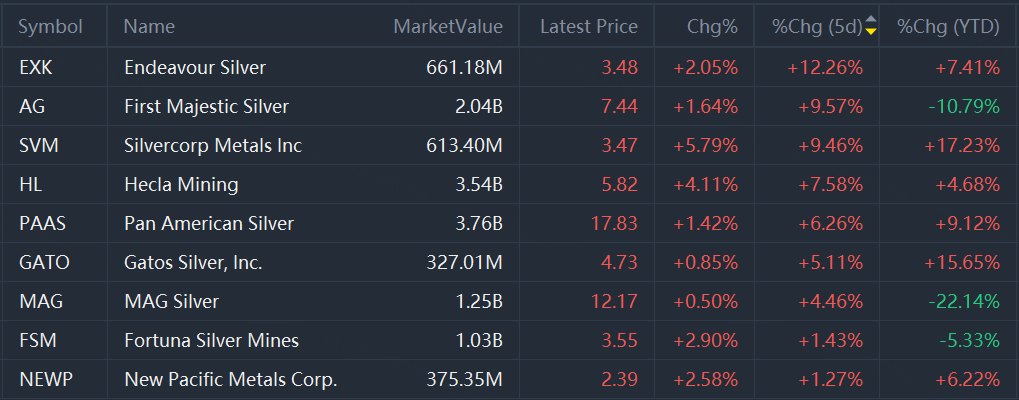1019x400 pixels.
Task: Select the First Majestic Silver row
Action: click(x=206, y=107)
